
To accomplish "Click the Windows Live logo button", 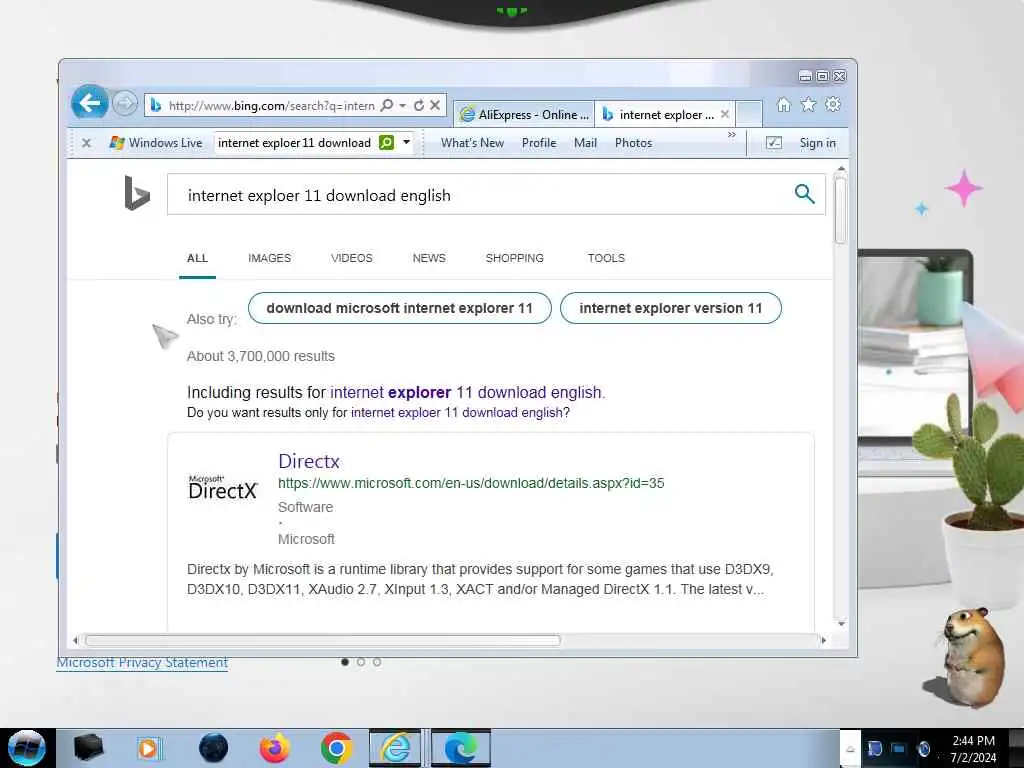I will click(x=156, y=142).
